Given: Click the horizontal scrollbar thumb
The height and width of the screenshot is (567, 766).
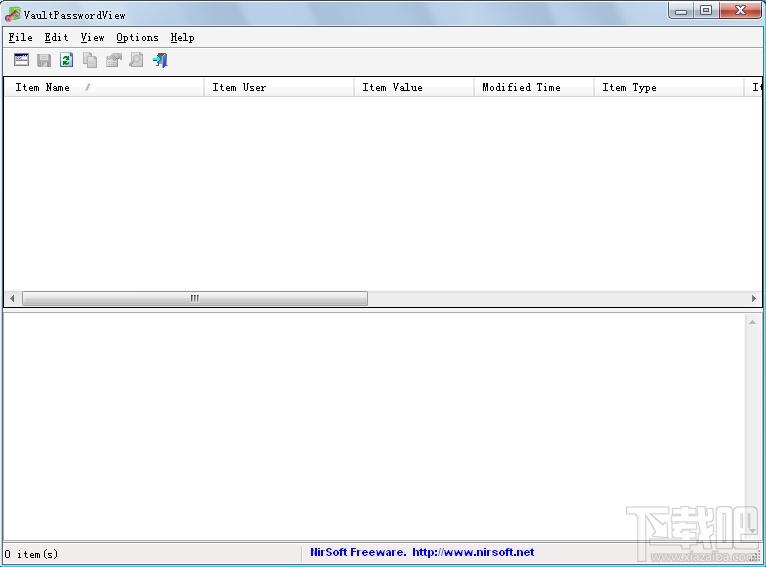Looking at the screenshot, I should (x=194, y=298).
